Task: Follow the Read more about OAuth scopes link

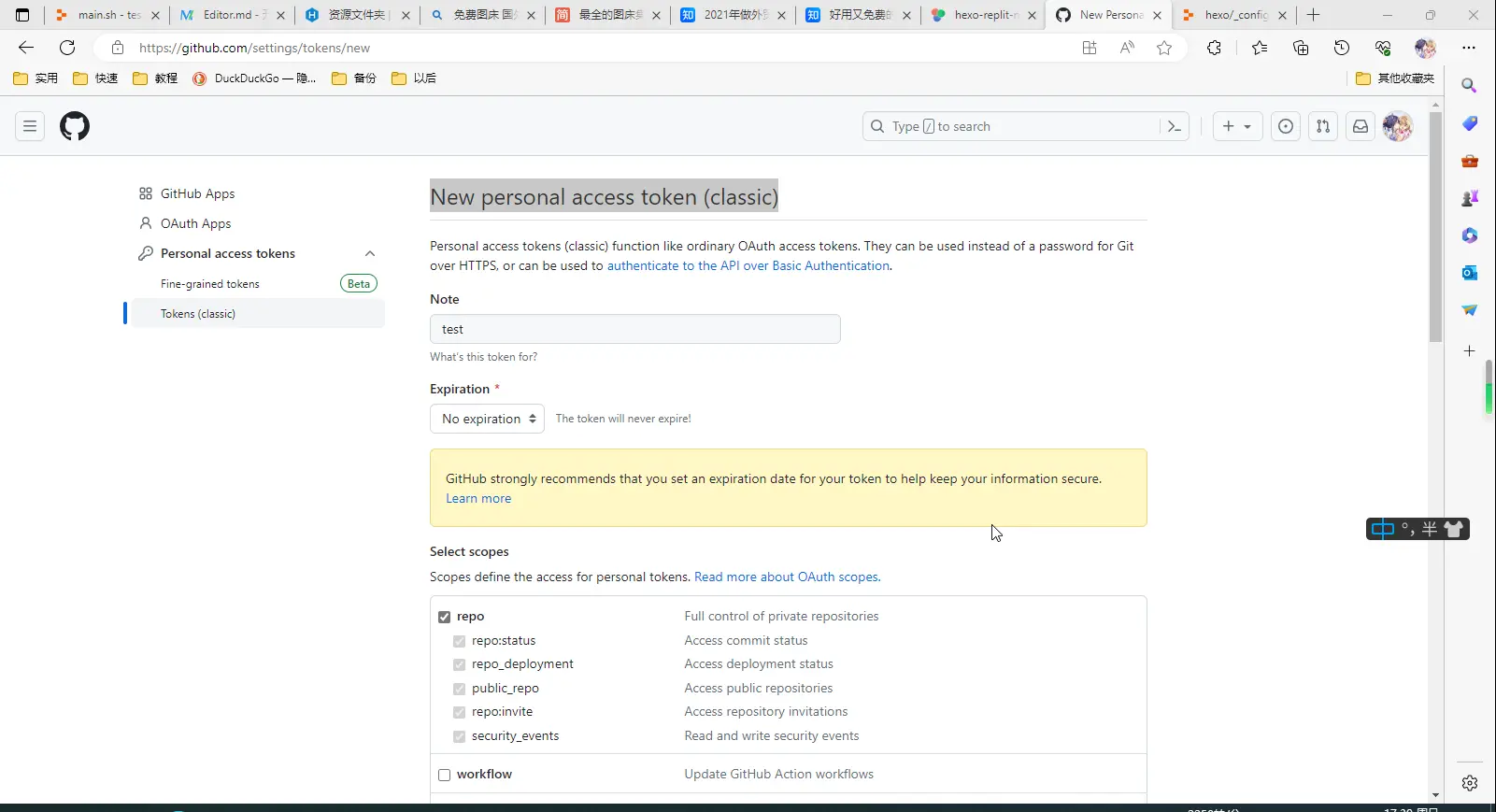Action: [x=788, y=577]
